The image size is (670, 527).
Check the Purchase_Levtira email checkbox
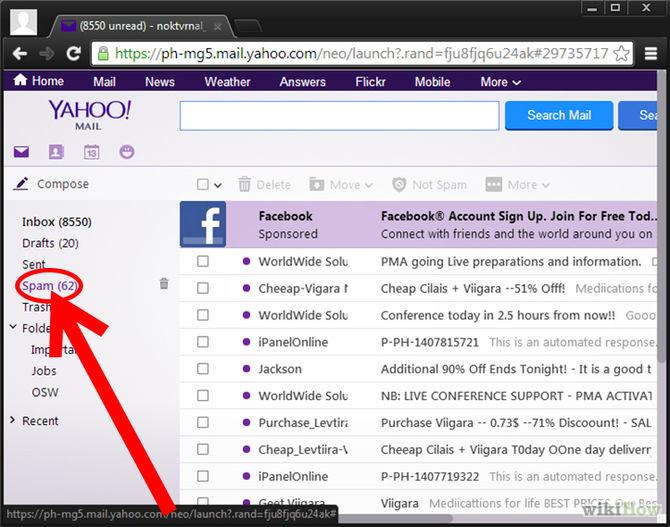coord(203,422)
